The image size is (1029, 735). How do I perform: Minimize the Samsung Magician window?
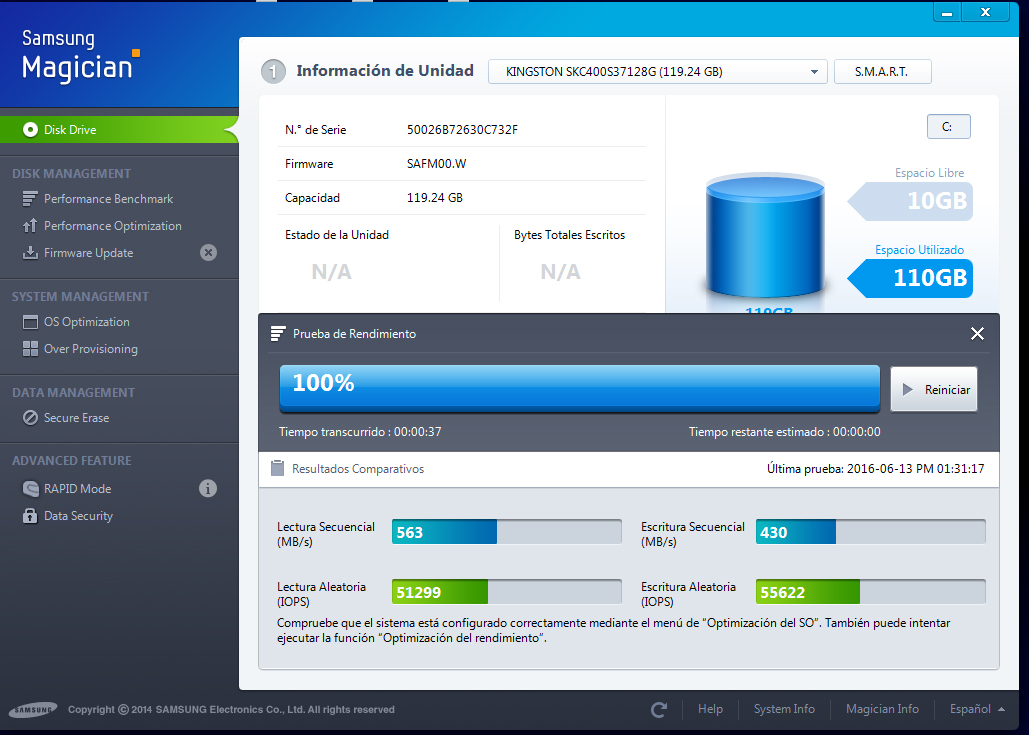tap(947, 12)
